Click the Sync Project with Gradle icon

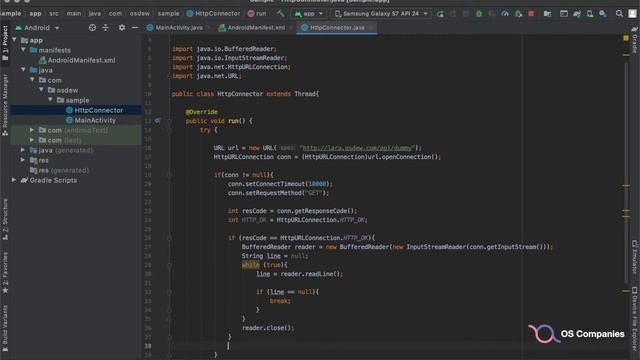577,14
